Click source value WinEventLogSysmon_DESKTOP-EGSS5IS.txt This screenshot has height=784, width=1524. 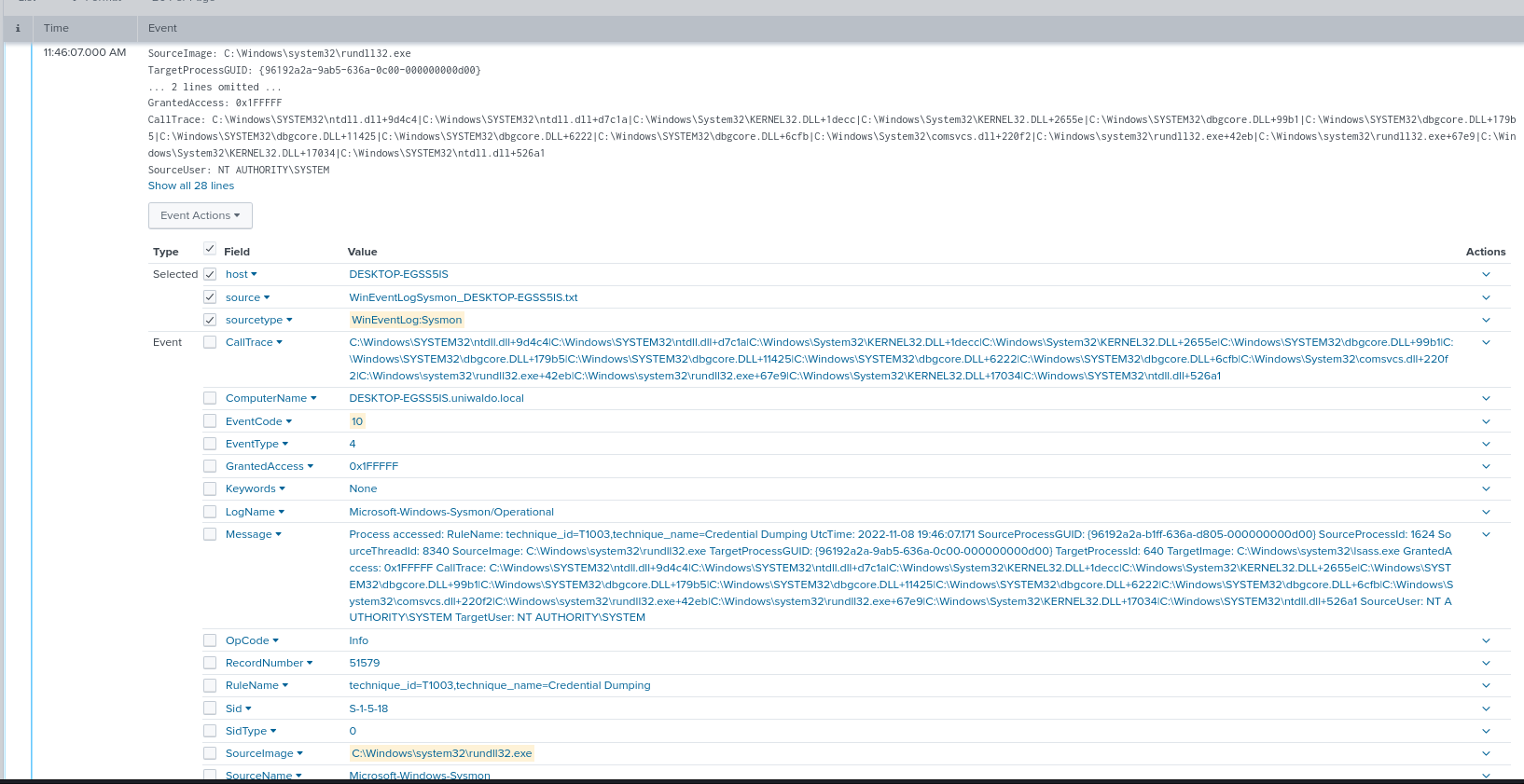[464, 297]
